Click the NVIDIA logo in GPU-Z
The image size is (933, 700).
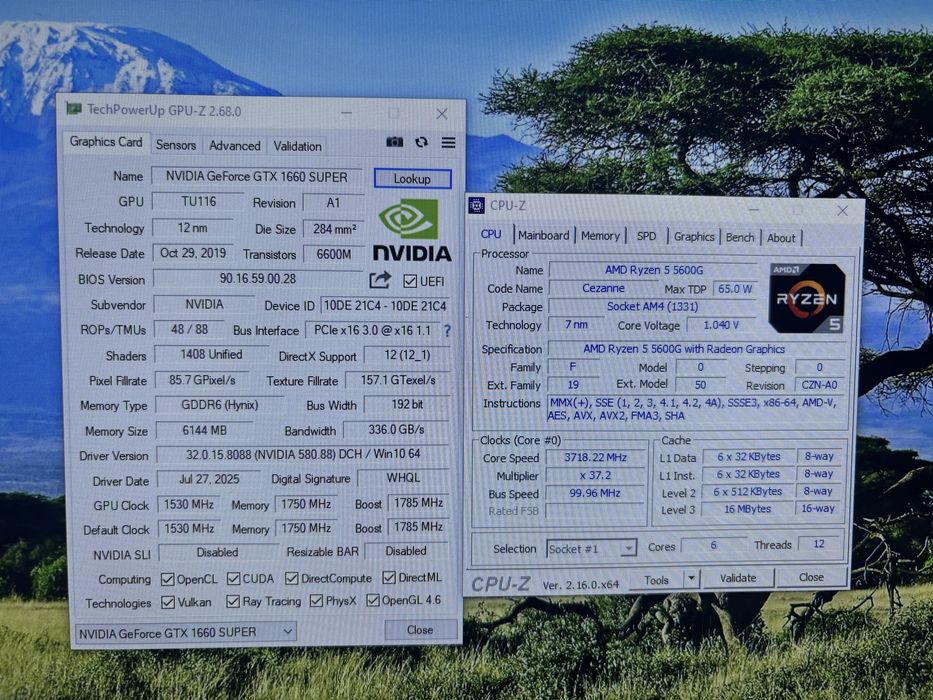click(411, 230)
